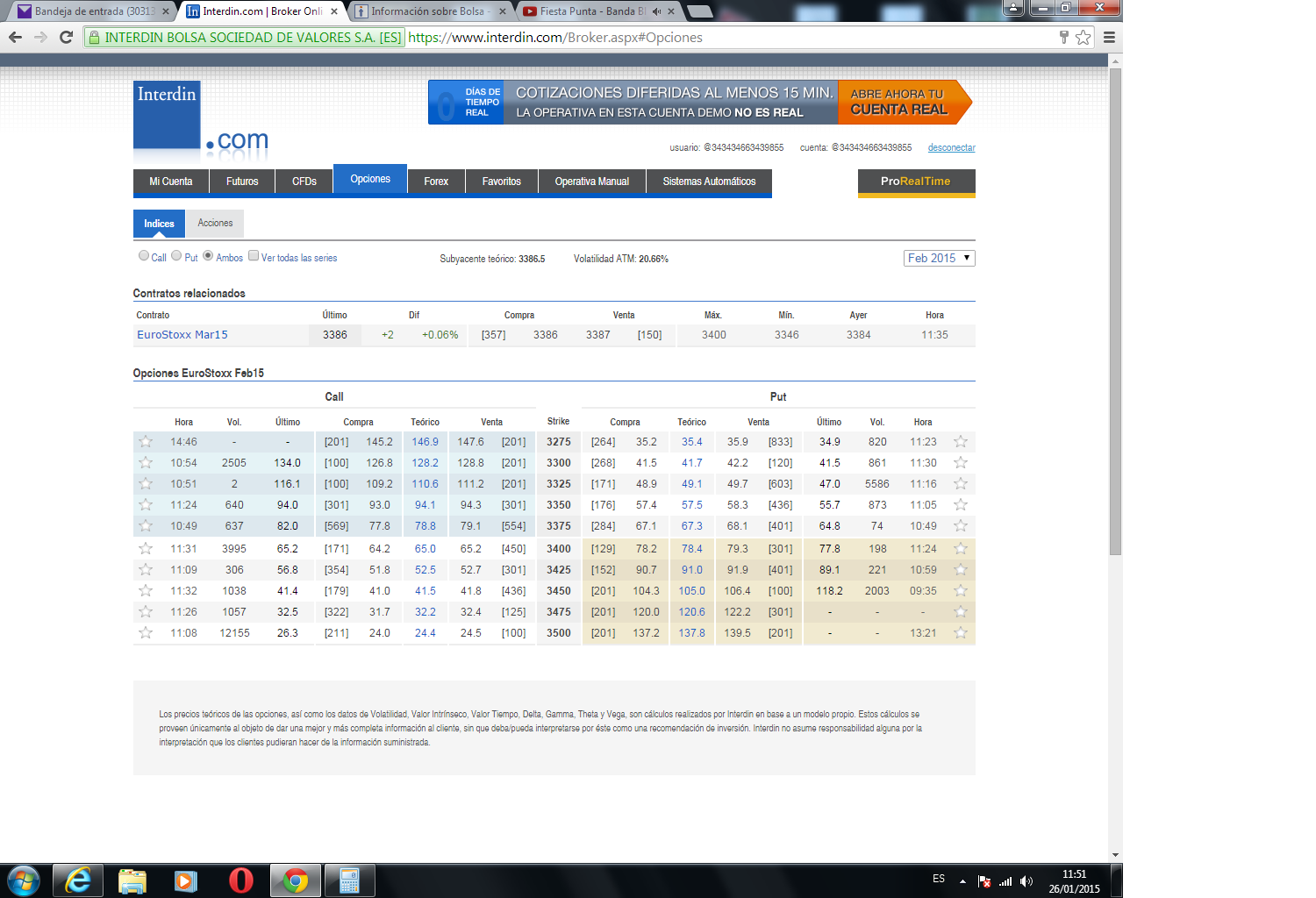
Task: Switch to the Acciones sub-tab
Action: [x=215, y=223]
